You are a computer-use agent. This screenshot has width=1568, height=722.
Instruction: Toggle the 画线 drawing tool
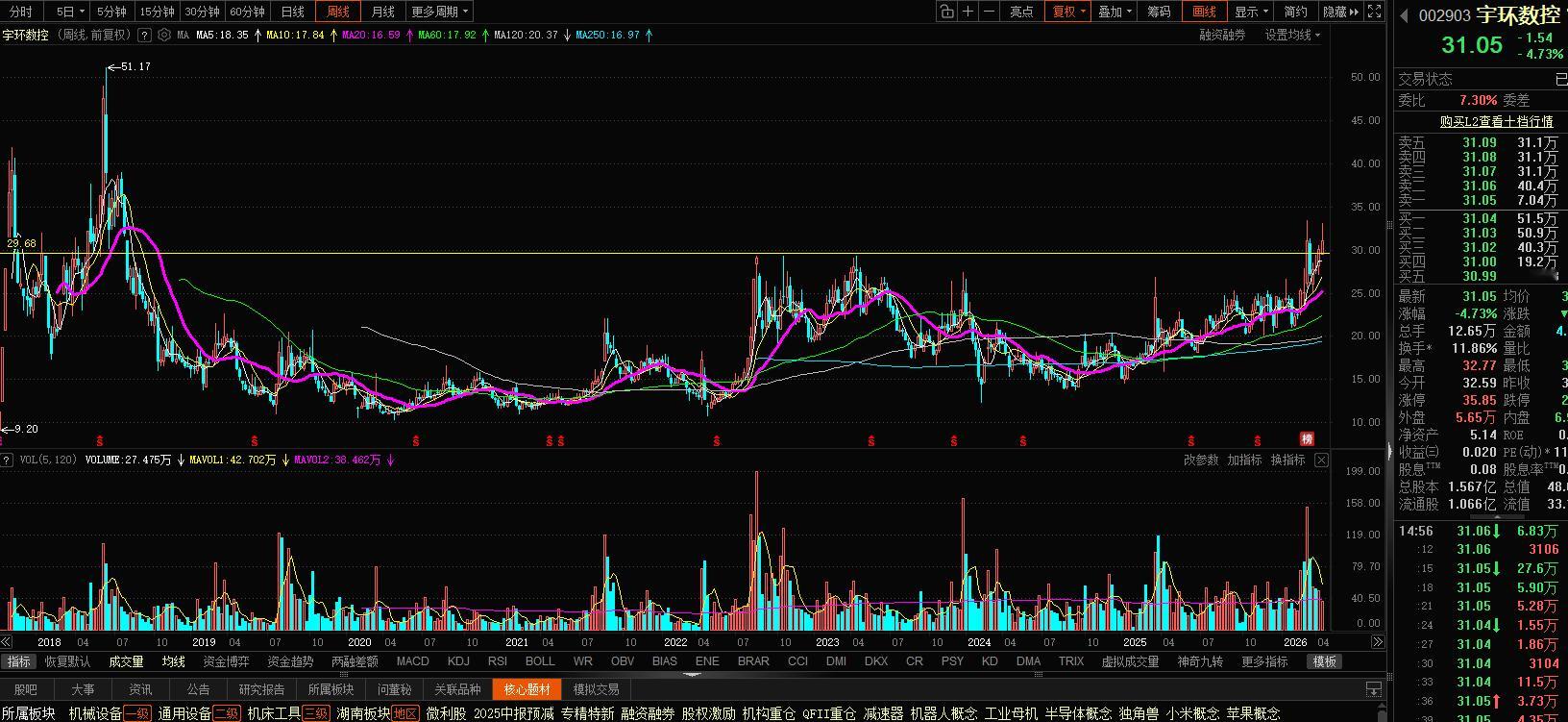tap(1205, 12)
